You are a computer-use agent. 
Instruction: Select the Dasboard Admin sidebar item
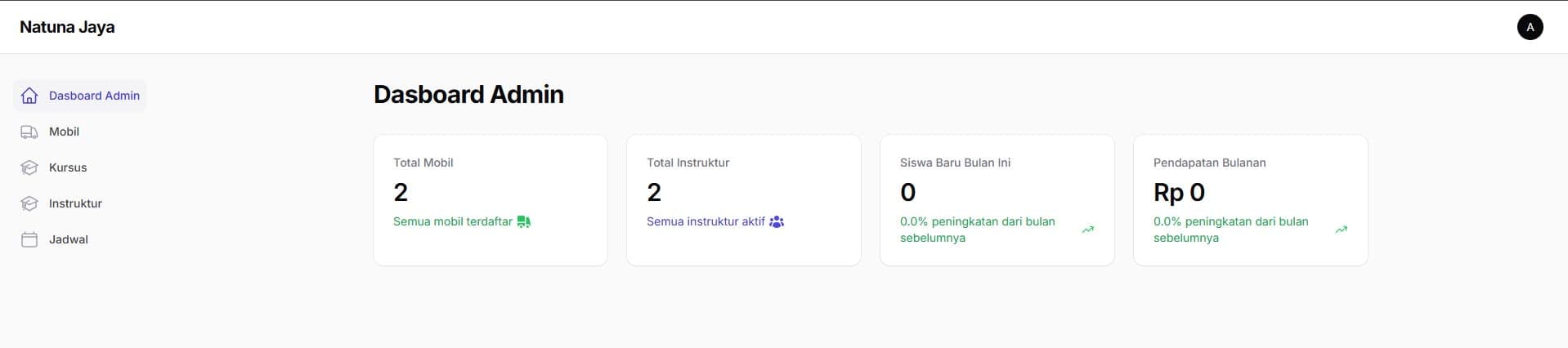click(x=94, y=96)
